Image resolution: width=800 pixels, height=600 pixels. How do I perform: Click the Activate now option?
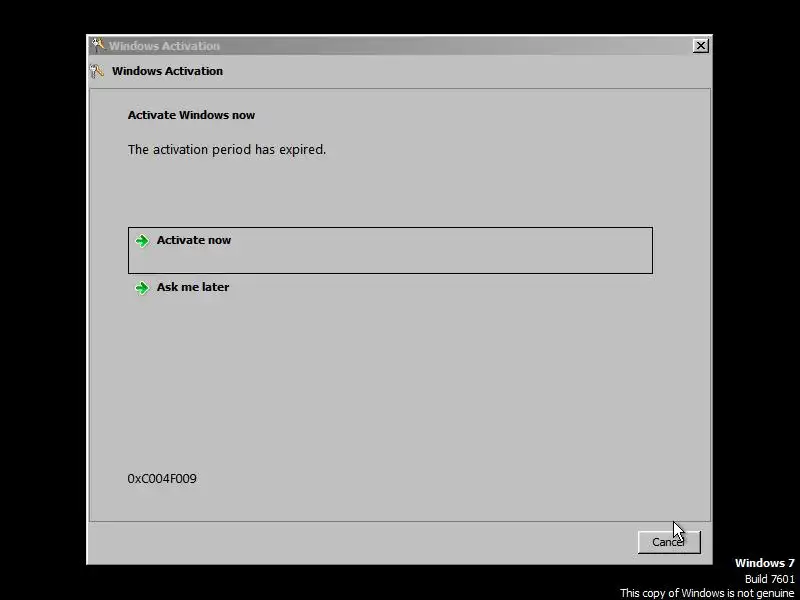tap(390, 250)
